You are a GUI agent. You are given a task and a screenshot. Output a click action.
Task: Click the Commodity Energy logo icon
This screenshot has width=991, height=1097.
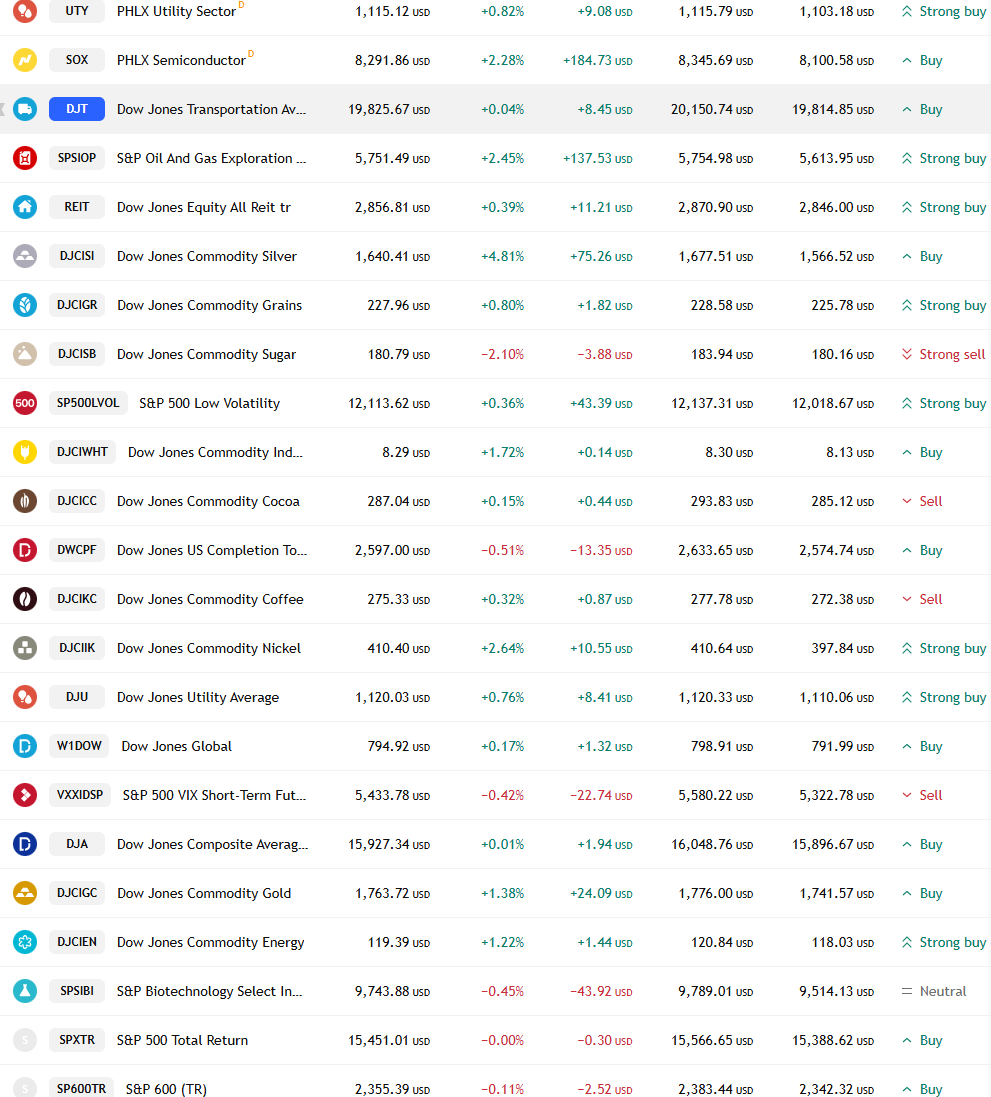click(24, 942)
